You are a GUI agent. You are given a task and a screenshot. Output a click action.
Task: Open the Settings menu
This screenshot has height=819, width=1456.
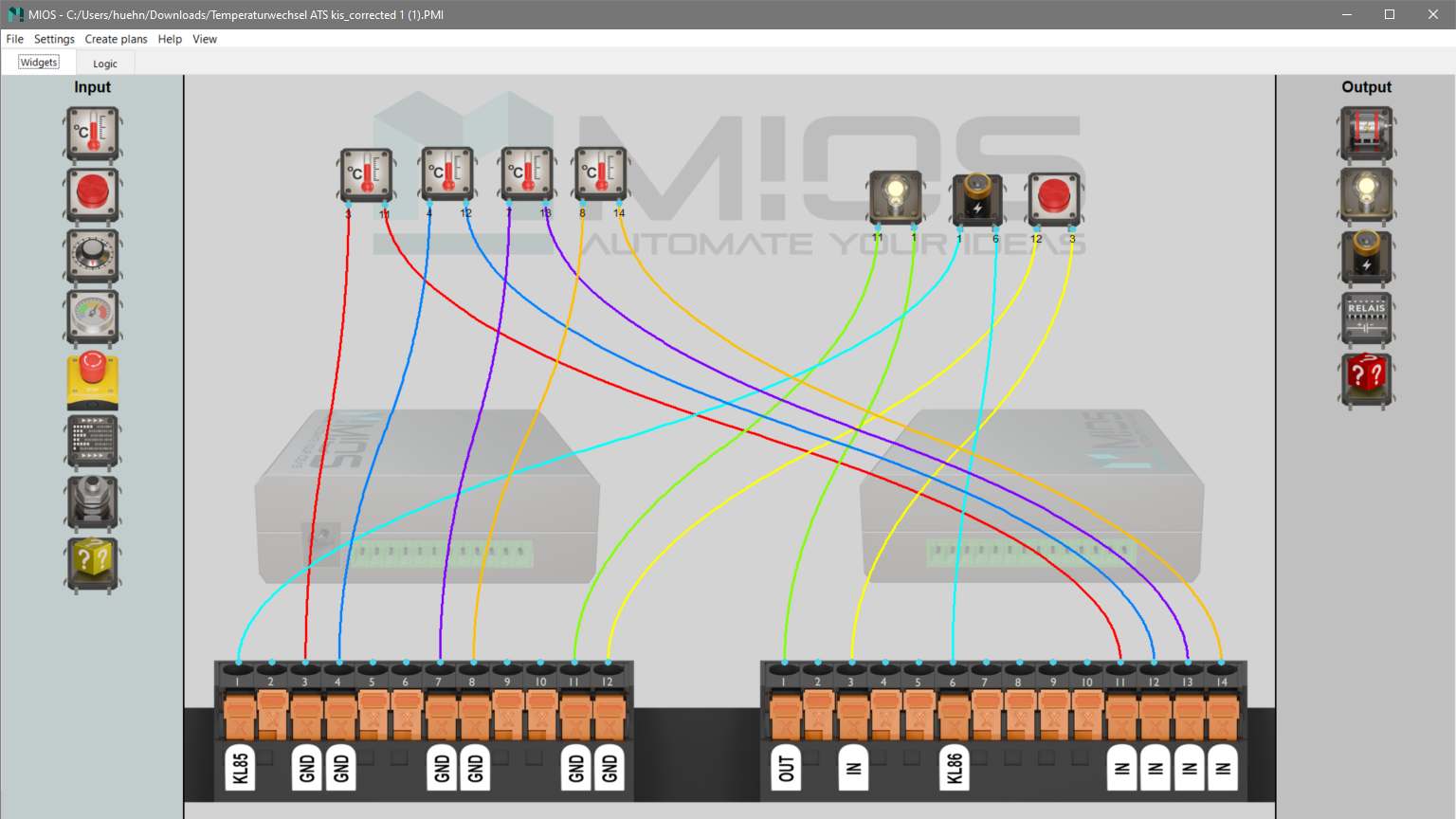point(54,39)
